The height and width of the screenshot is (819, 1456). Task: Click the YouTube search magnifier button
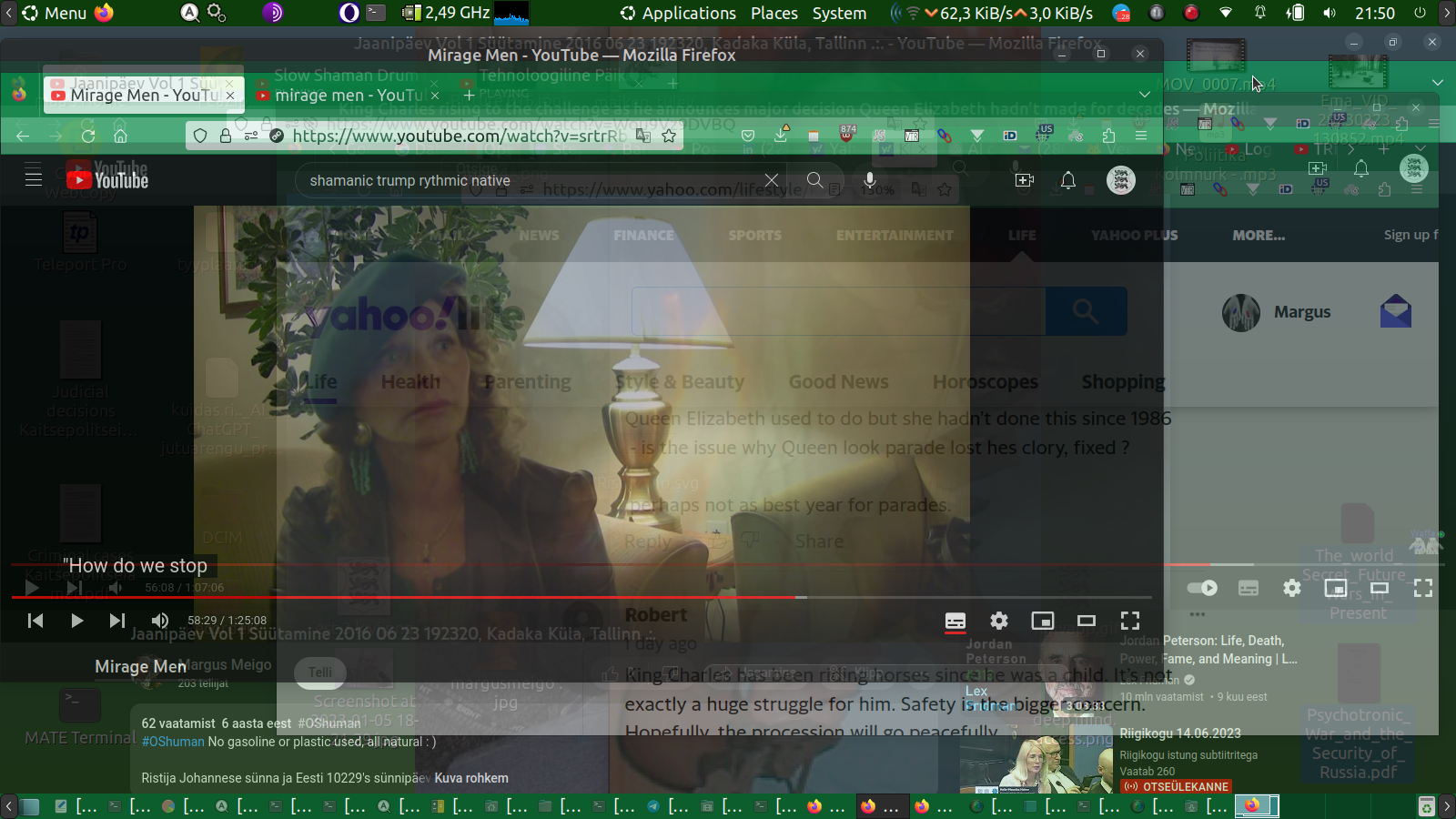[x=815, y=180]
